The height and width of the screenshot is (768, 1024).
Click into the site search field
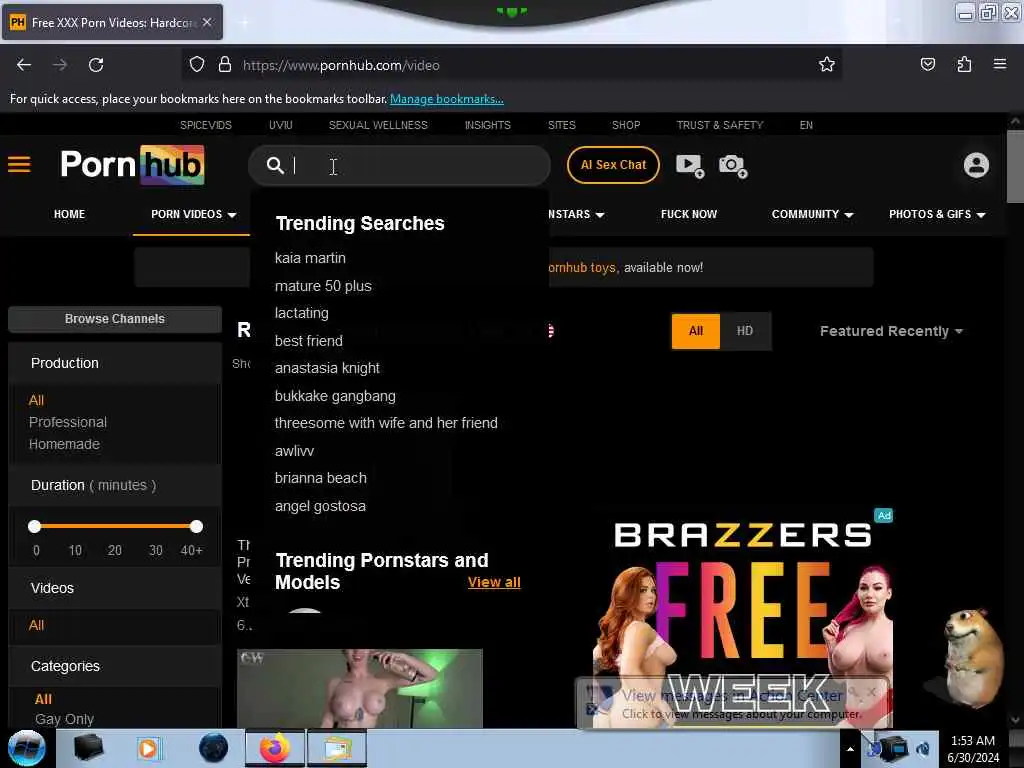pos(400,165)
